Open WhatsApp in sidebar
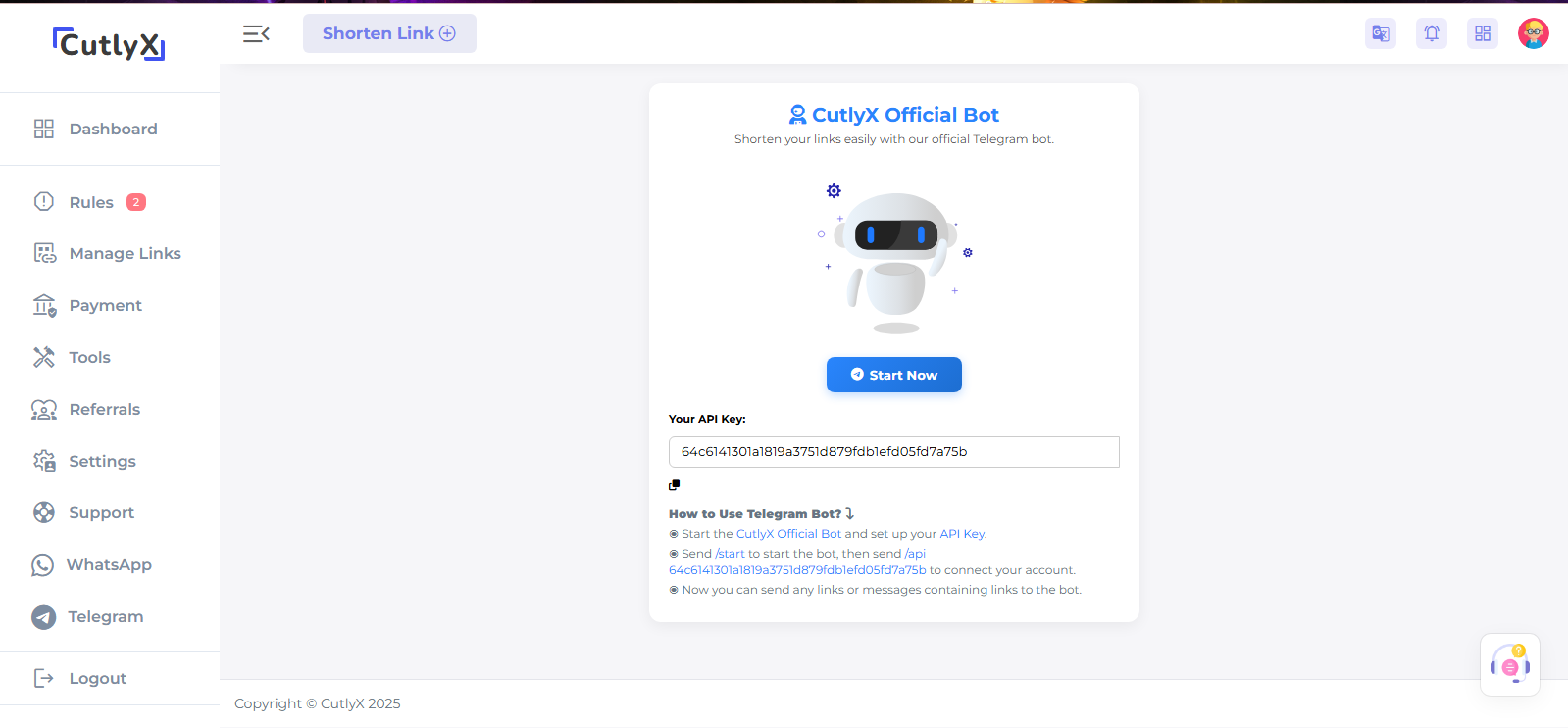The width and height of the screenshot is (1568, 728). (x=110, y=564)
